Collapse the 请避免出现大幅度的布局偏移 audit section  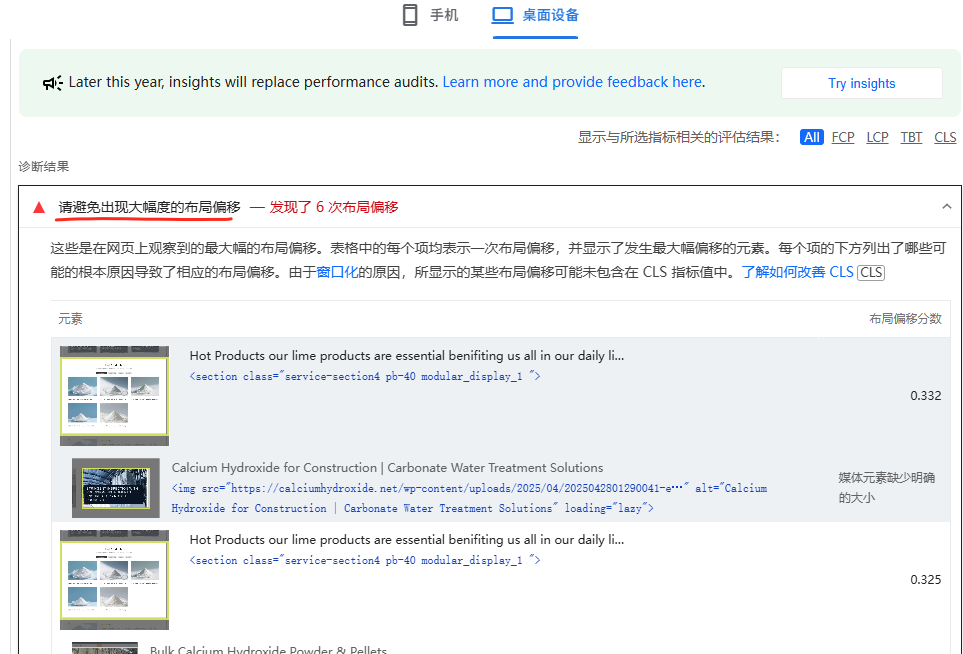tap(946, 207)
